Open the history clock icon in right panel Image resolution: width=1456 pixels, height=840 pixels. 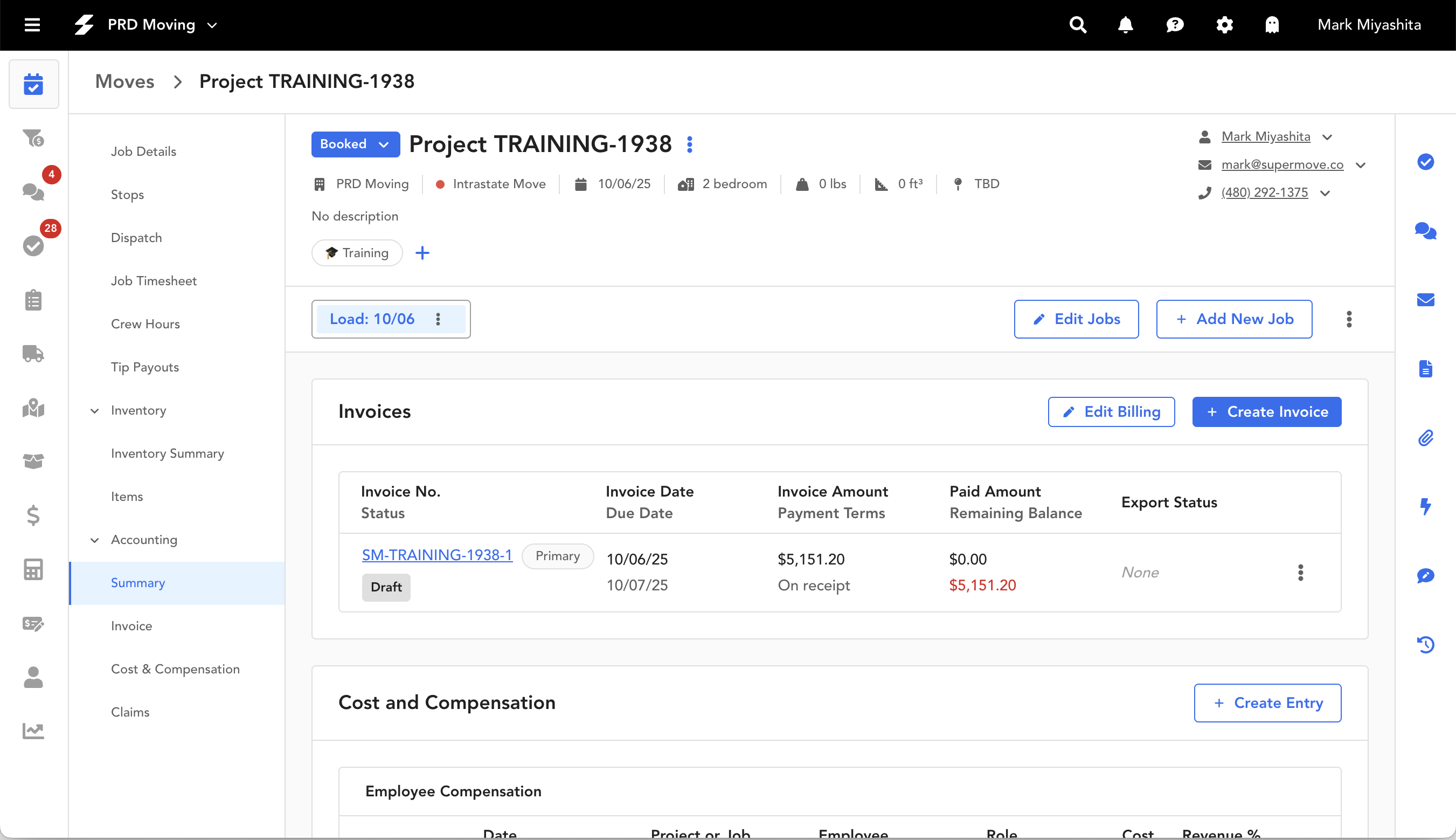[1425, 644]
